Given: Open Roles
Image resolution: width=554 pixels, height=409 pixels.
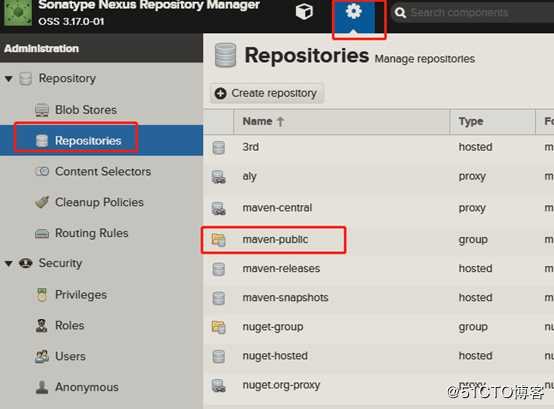Looking at the screenshot, I should click(70, 326).
